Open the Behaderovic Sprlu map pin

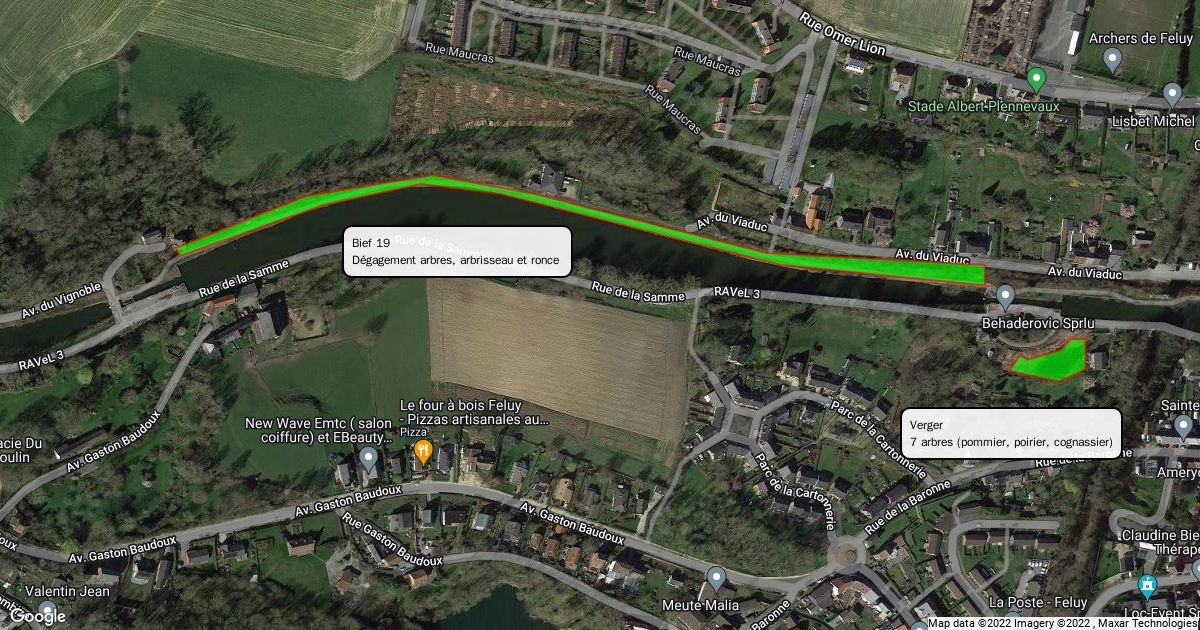[1006, 296]
